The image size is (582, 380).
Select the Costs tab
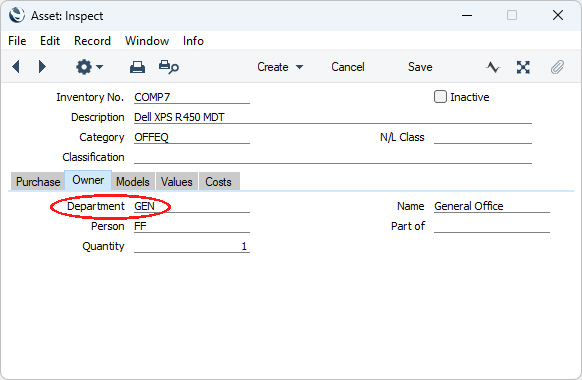click(219, 181)
